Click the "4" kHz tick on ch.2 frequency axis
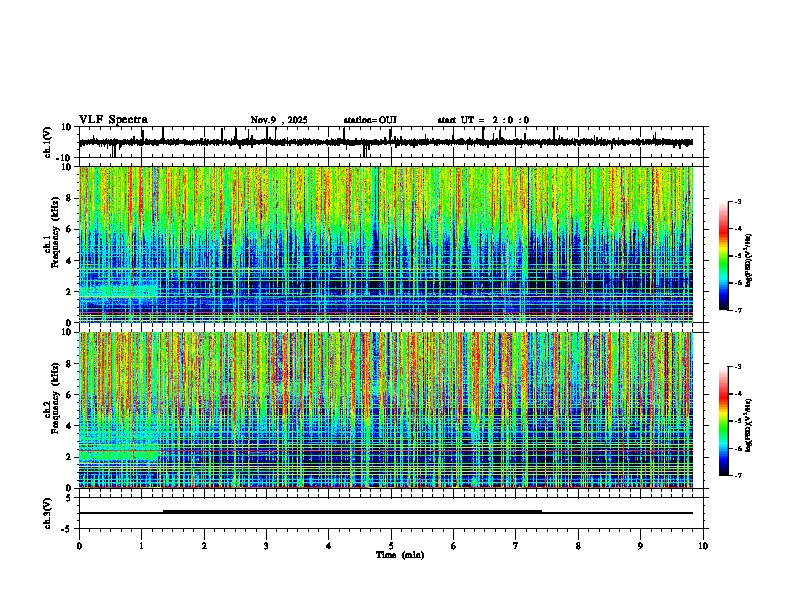Image resolution: width=792 pixels, height=612 pixels. click(x=69, y=426)
